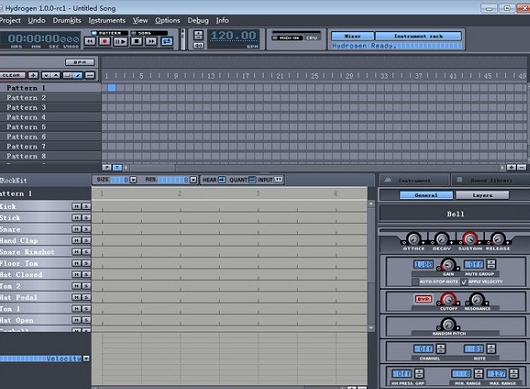Viewport: 530px width, 389px height.
Task: Select the General sub-tab
Action: click(426, 195)
